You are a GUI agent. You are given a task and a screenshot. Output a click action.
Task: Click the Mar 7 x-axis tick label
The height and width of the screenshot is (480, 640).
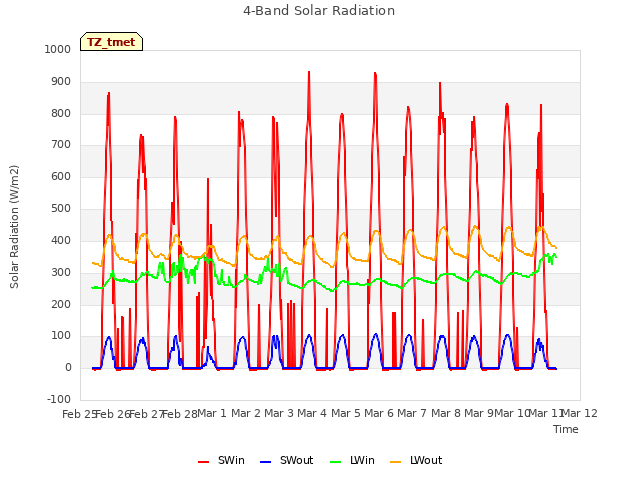click(x=412, y=414)
